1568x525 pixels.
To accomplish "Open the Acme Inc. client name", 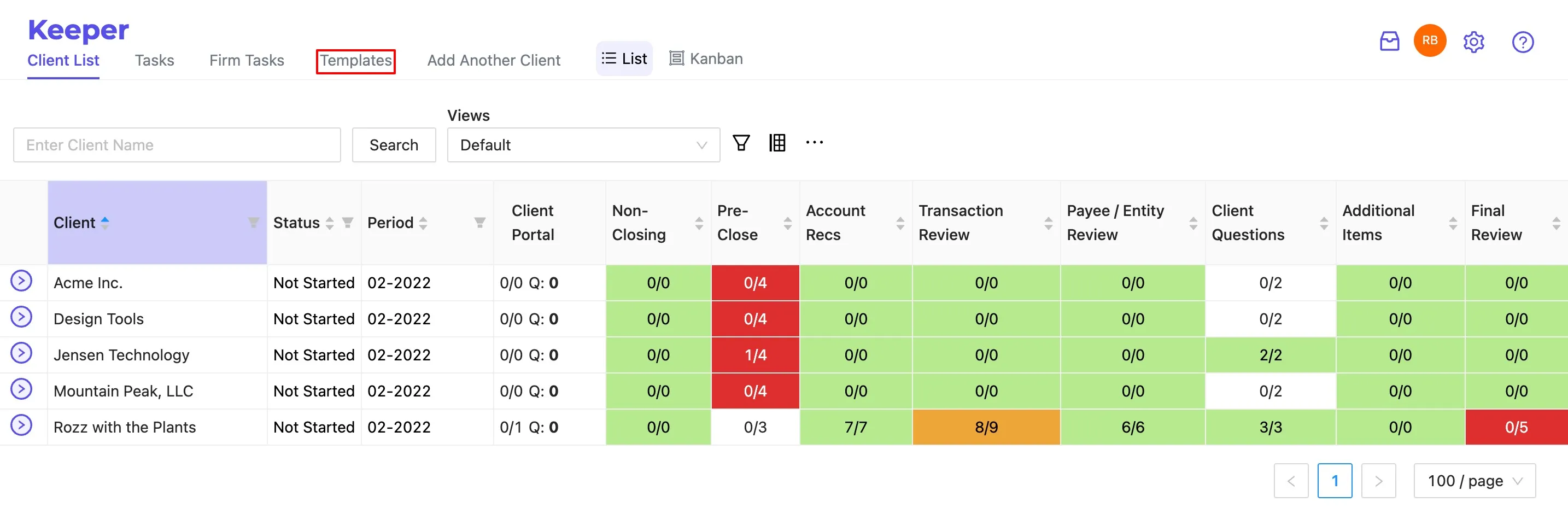I will coord(88,283).
